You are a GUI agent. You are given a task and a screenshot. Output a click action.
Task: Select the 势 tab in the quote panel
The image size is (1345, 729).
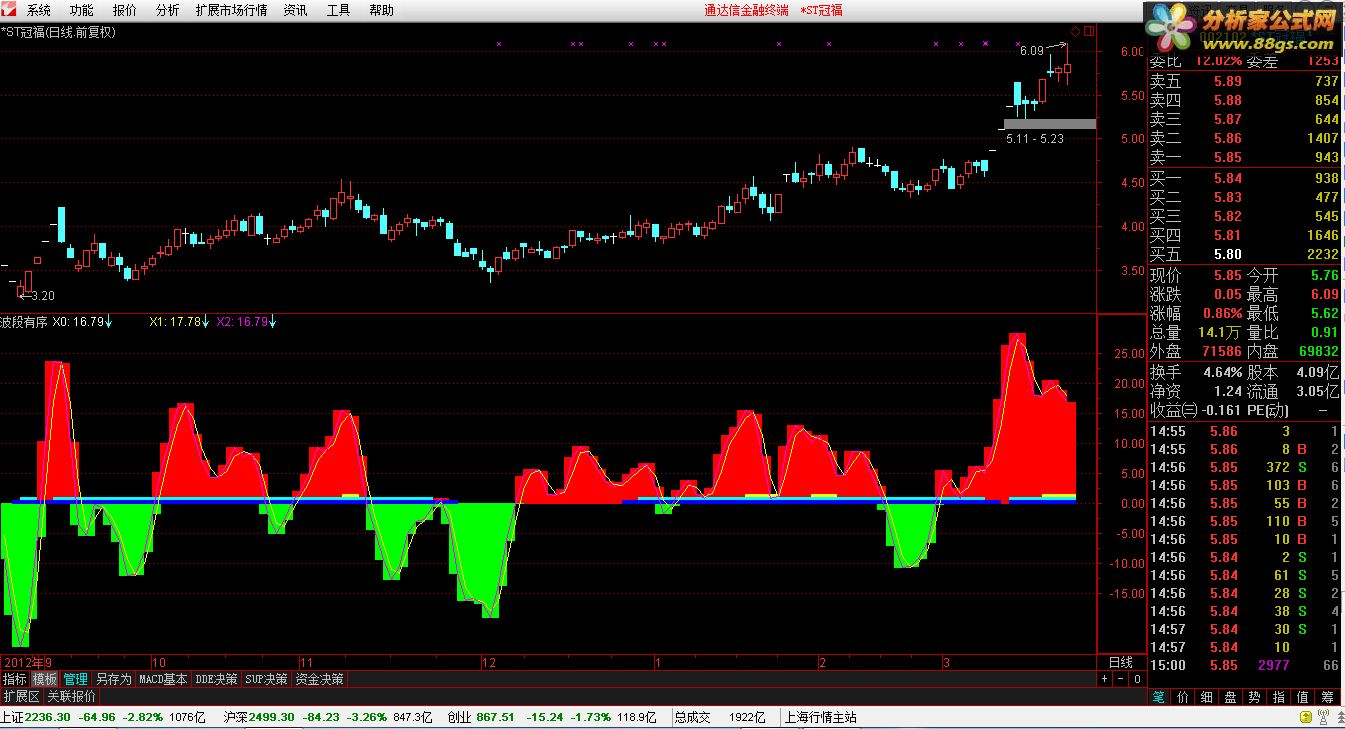(x=1255, y=697)
